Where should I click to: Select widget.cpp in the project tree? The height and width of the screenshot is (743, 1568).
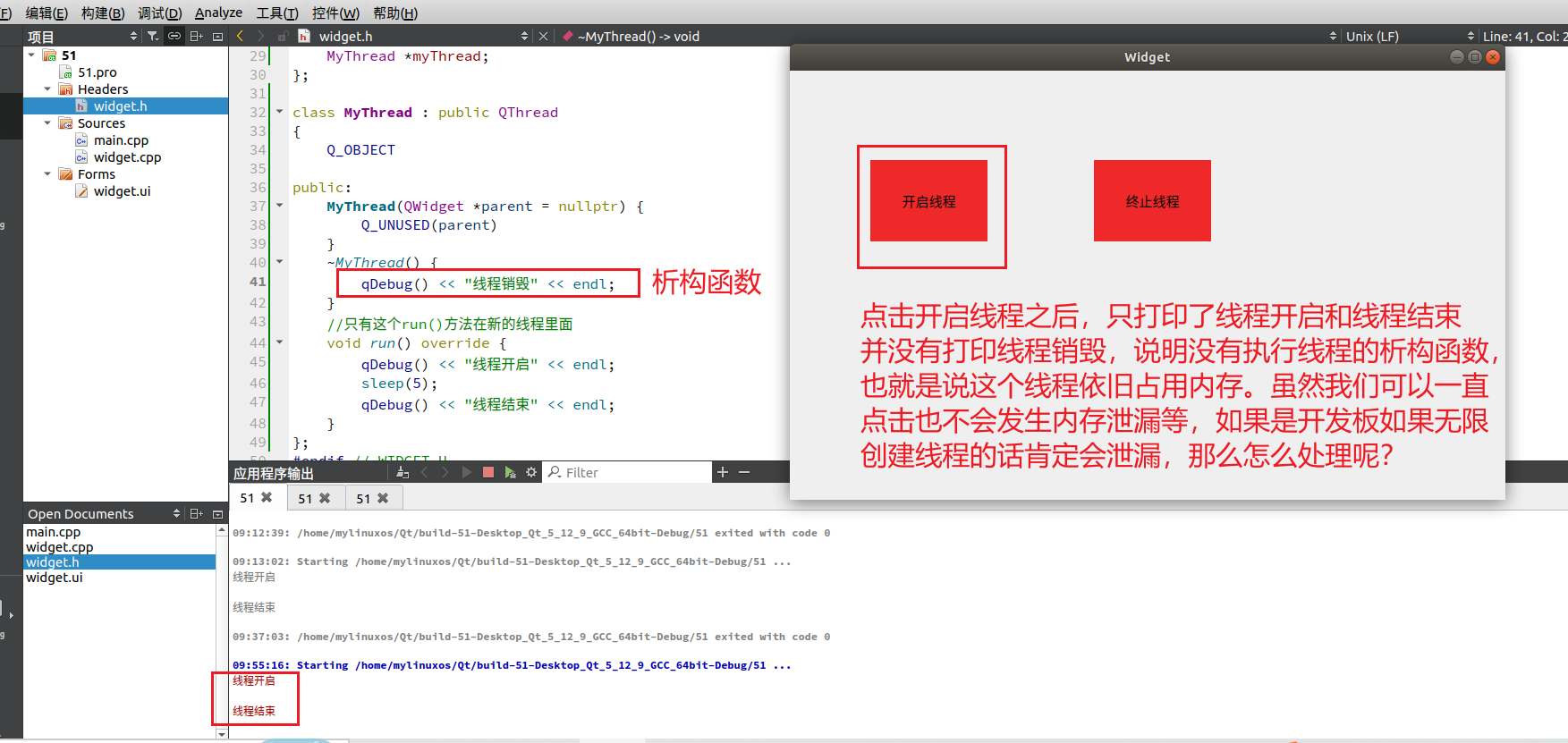coord(127,157)
